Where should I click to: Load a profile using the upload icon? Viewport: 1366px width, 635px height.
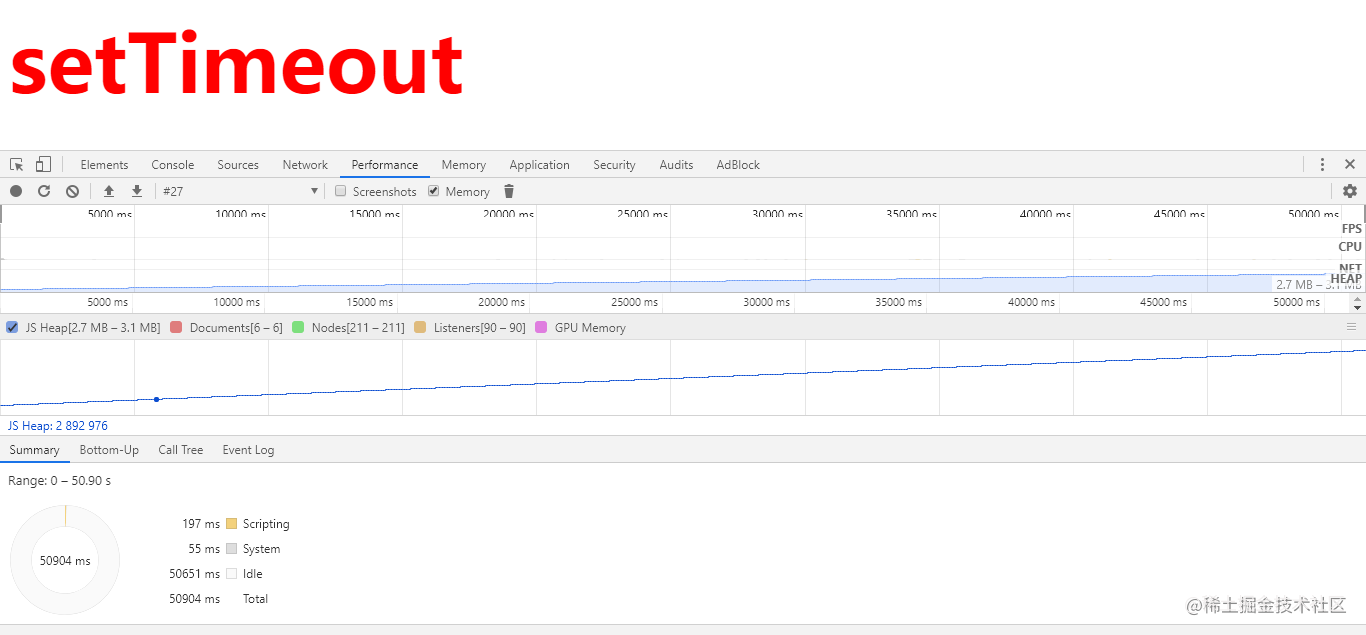coord(109,191)
